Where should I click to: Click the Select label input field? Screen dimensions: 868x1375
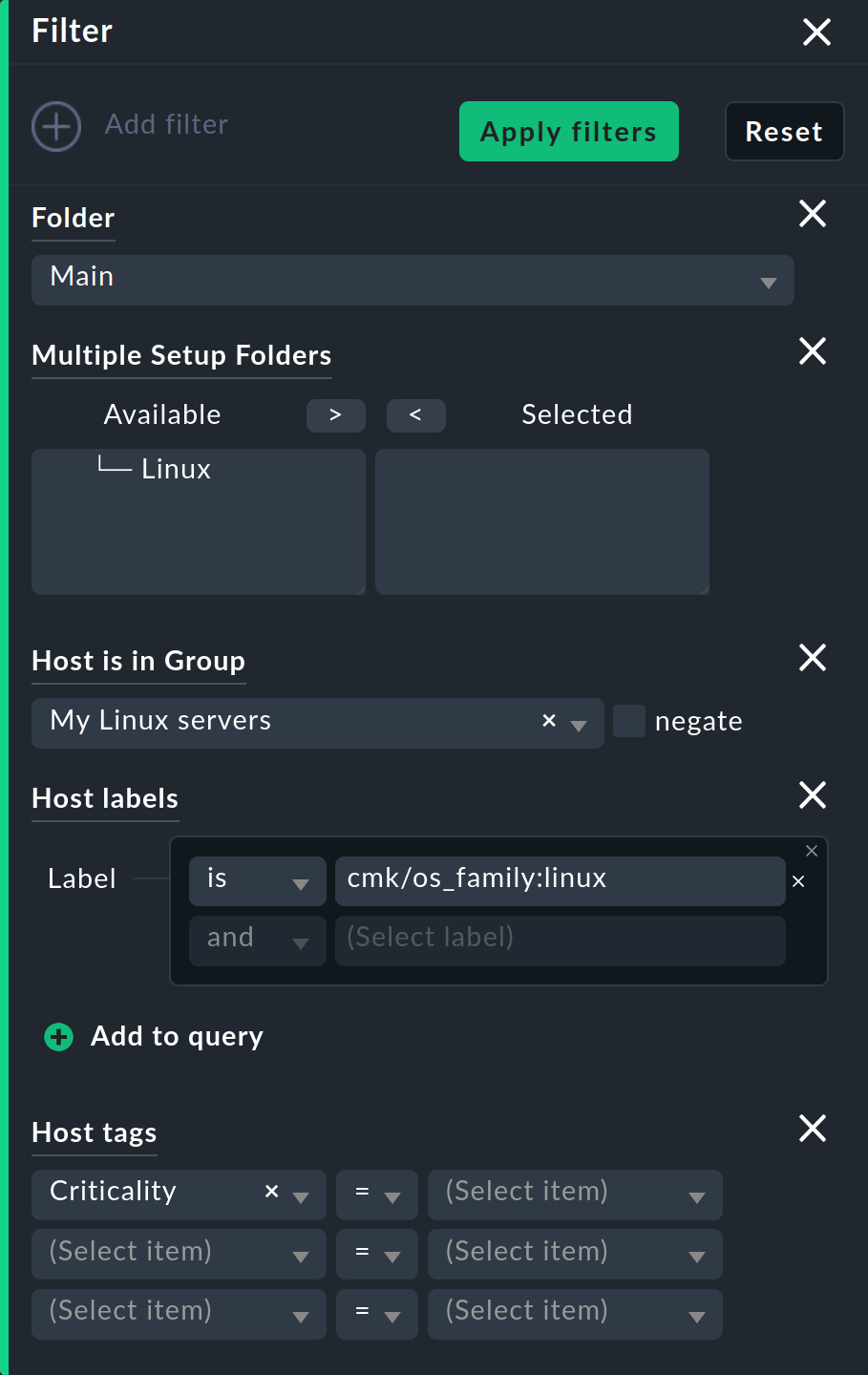pyautogui.click(x=560, y=941)
